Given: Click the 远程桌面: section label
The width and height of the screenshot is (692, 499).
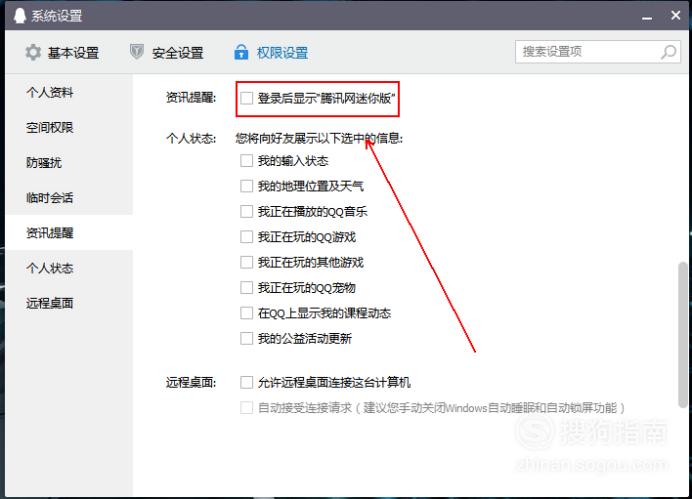Looking at the screenshot, I should [x=191, y=382].
